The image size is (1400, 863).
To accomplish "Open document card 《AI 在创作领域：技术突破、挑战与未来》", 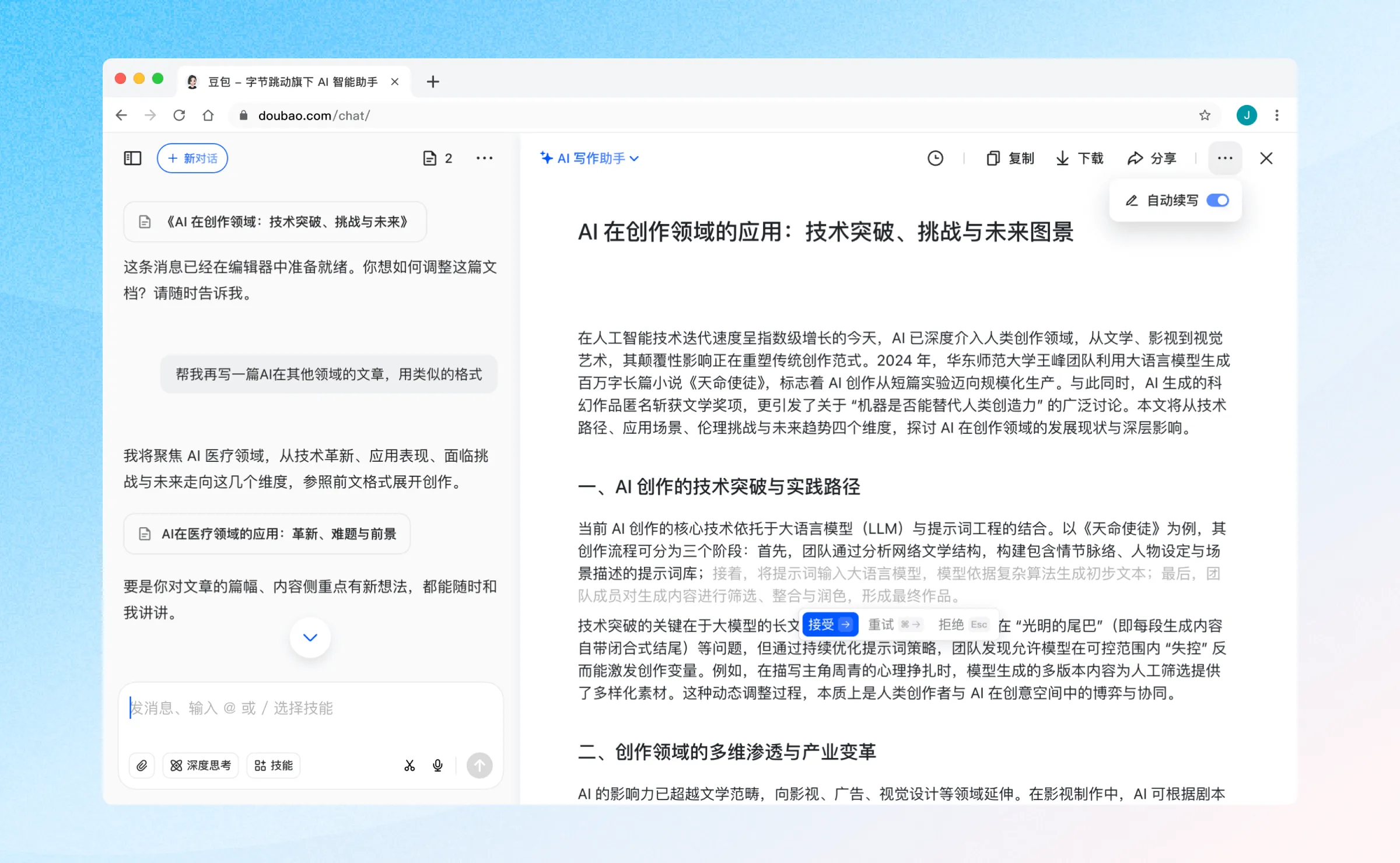I will [275, 222].
